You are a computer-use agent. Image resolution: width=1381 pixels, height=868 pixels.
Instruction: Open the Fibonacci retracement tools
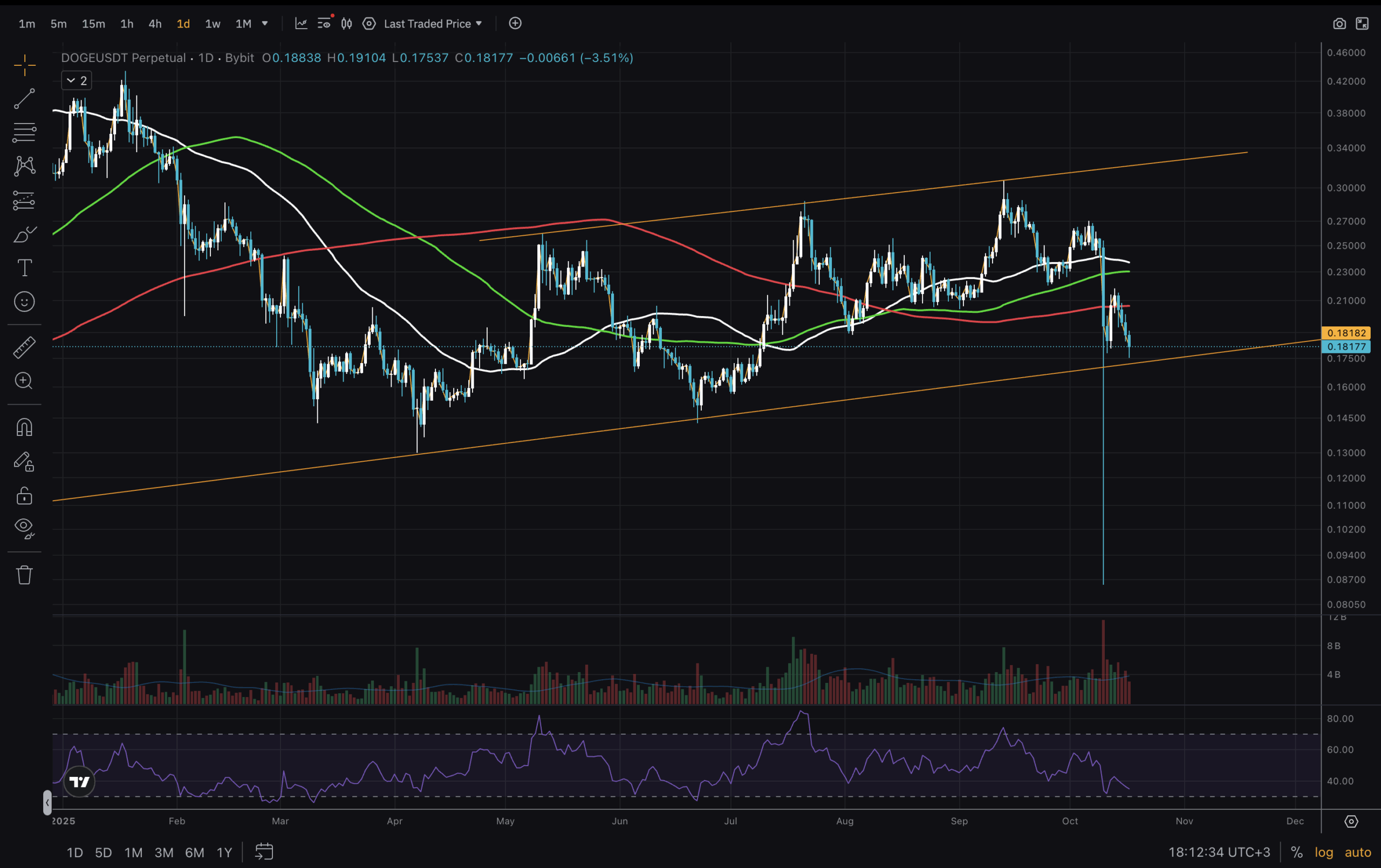[24, 133]
